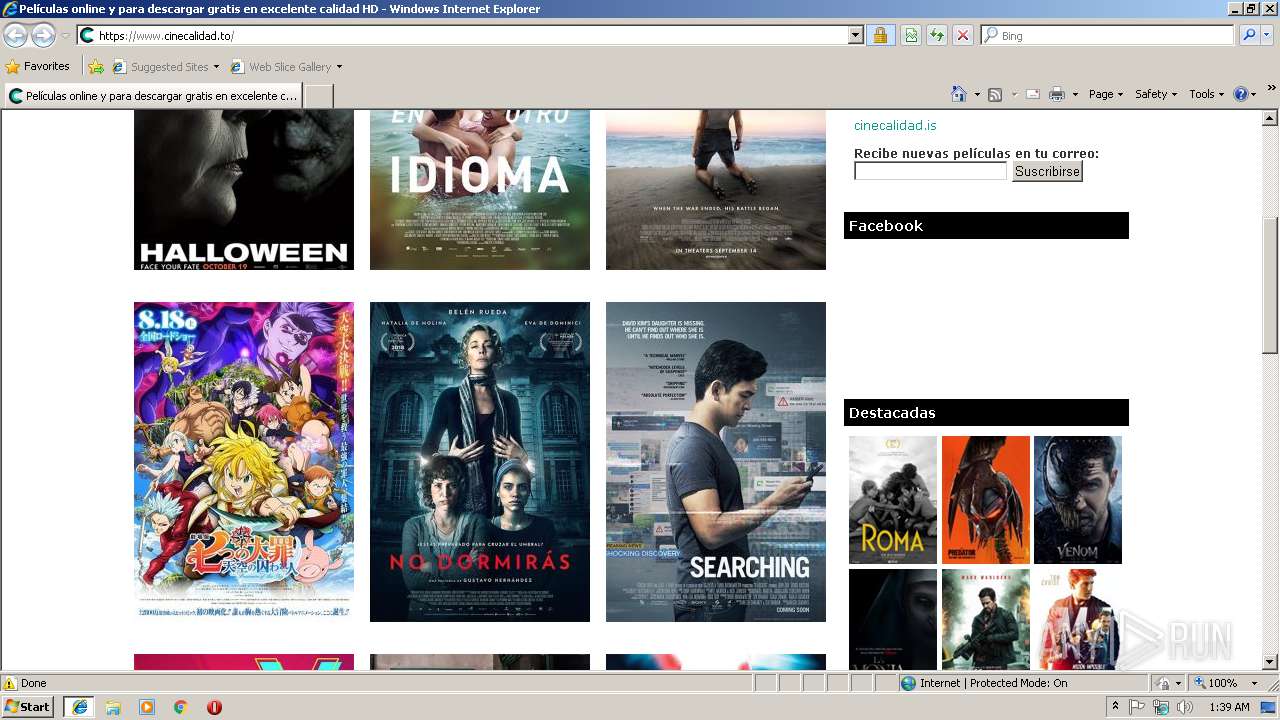Screen dimensions: 1280x720
Task: Click Add to Favorites Bar star icon
Action: coord(96,67)
